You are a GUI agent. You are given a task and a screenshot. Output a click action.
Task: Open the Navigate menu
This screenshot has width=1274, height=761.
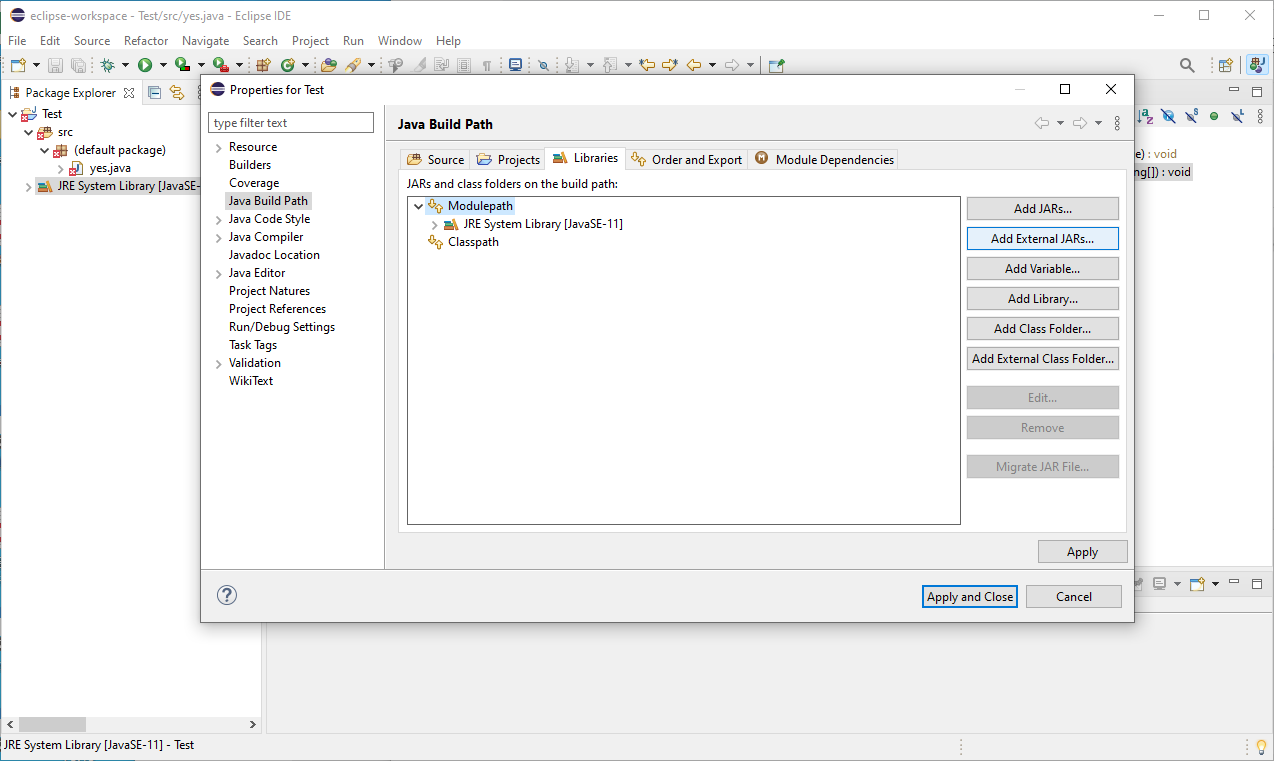[x=205, y=41]
